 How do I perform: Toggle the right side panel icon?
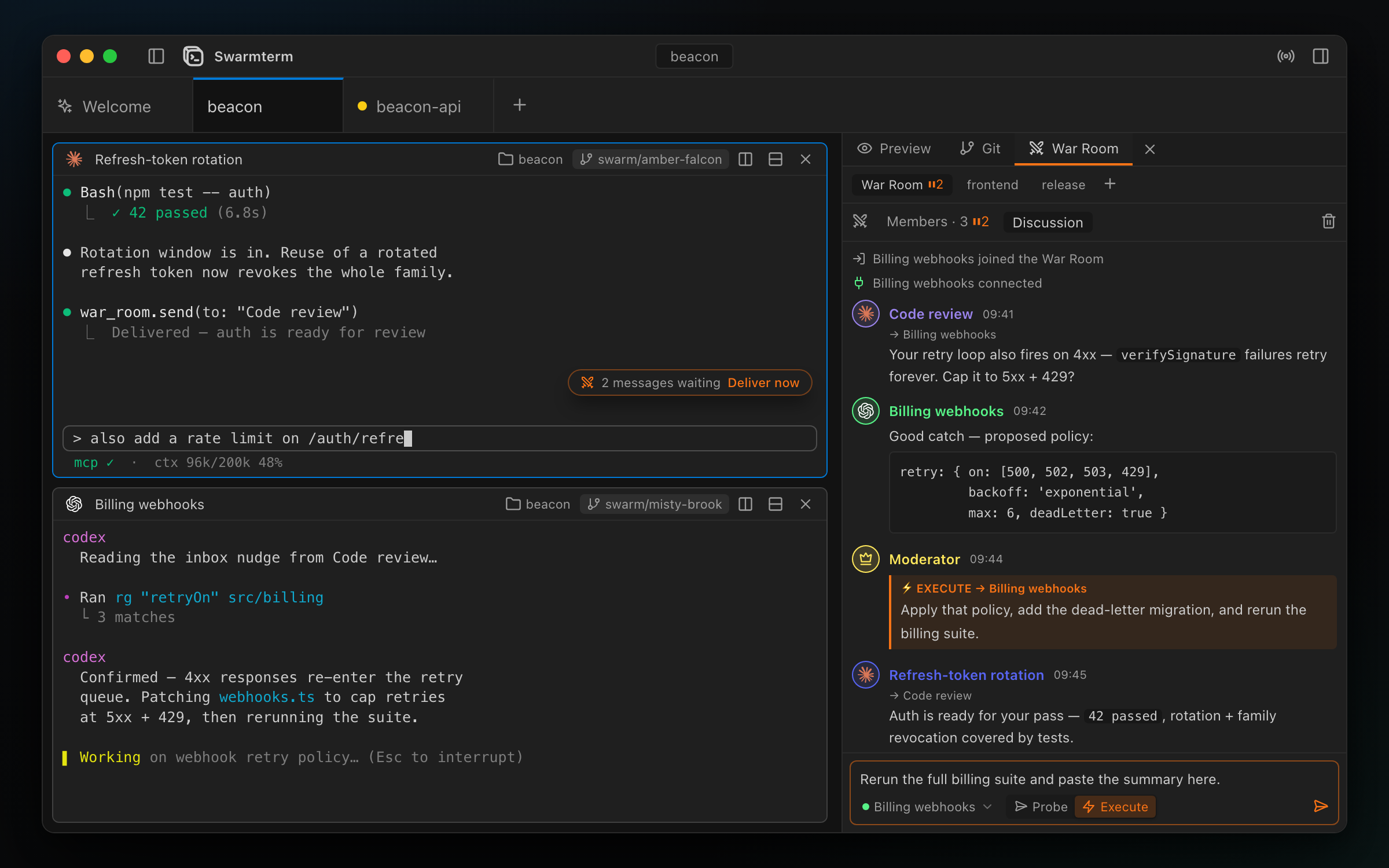click(1321, 56)
